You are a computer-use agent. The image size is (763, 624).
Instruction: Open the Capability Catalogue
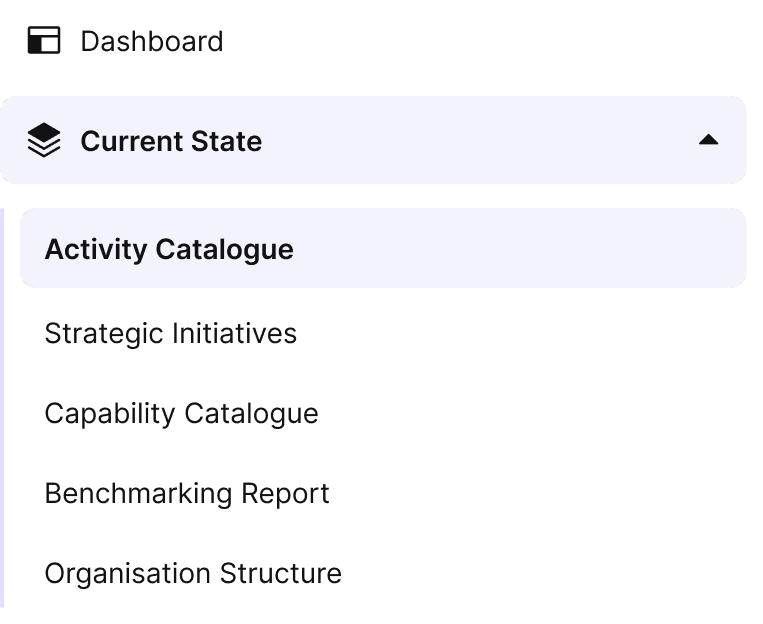click(x=181, y=413)
